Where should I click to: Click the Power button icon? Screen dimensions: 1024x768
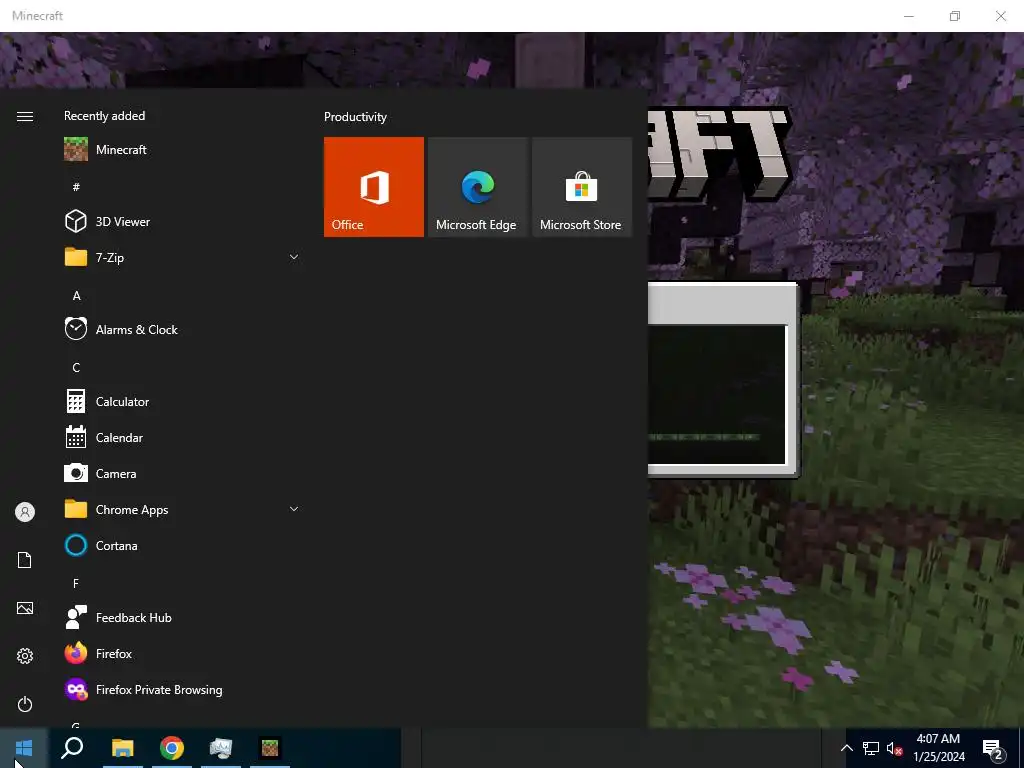click(x=25, y=704)
